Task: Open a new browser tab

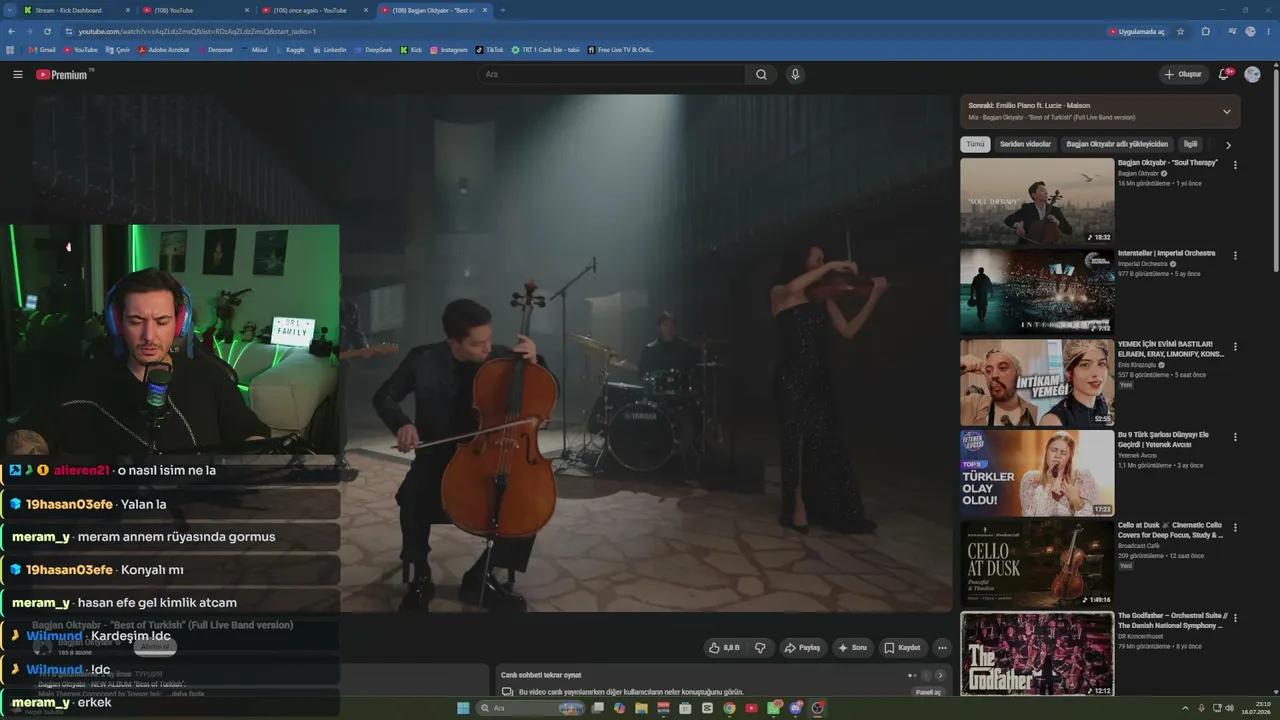Action: [x=502, y=10]
